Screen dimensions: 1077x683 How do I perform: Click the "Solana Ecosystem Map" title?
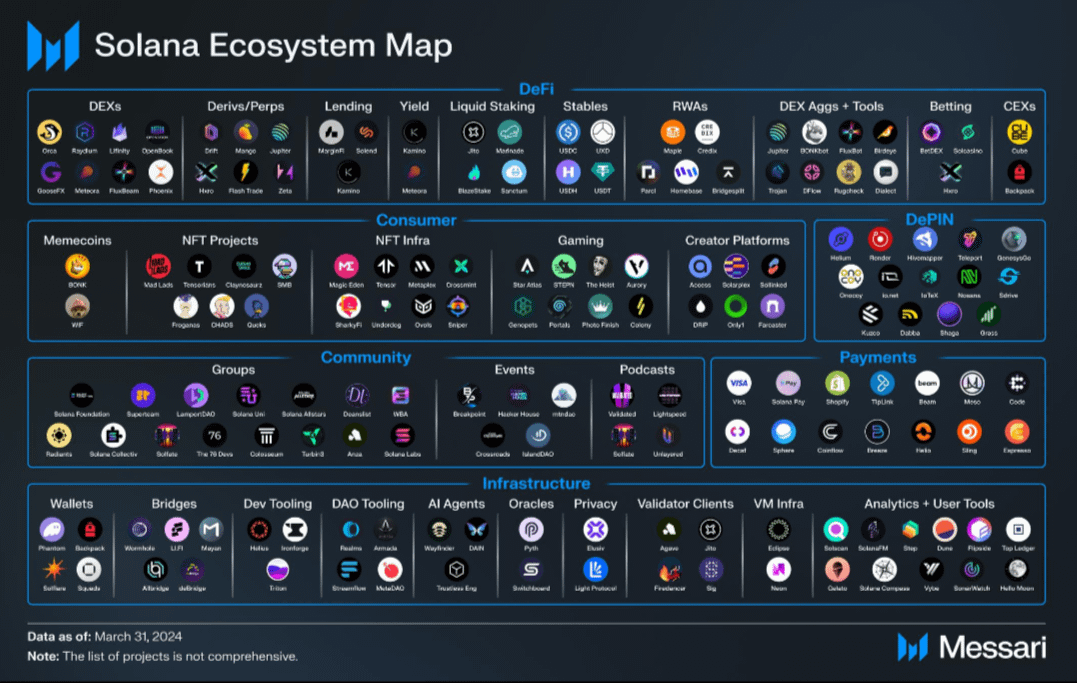[x=273, y=46]
